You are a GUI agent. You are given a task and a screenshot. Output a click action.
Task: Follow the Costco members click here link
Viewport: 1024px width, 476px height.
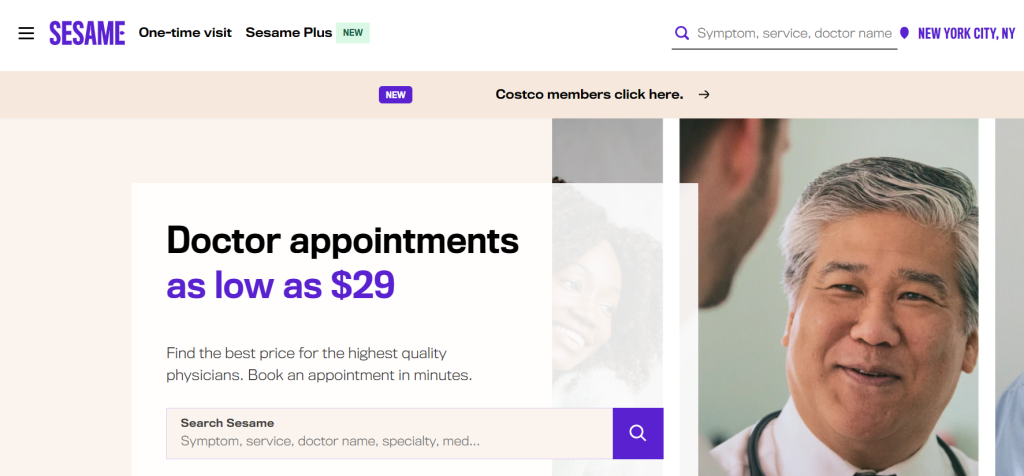coord(589,95)
